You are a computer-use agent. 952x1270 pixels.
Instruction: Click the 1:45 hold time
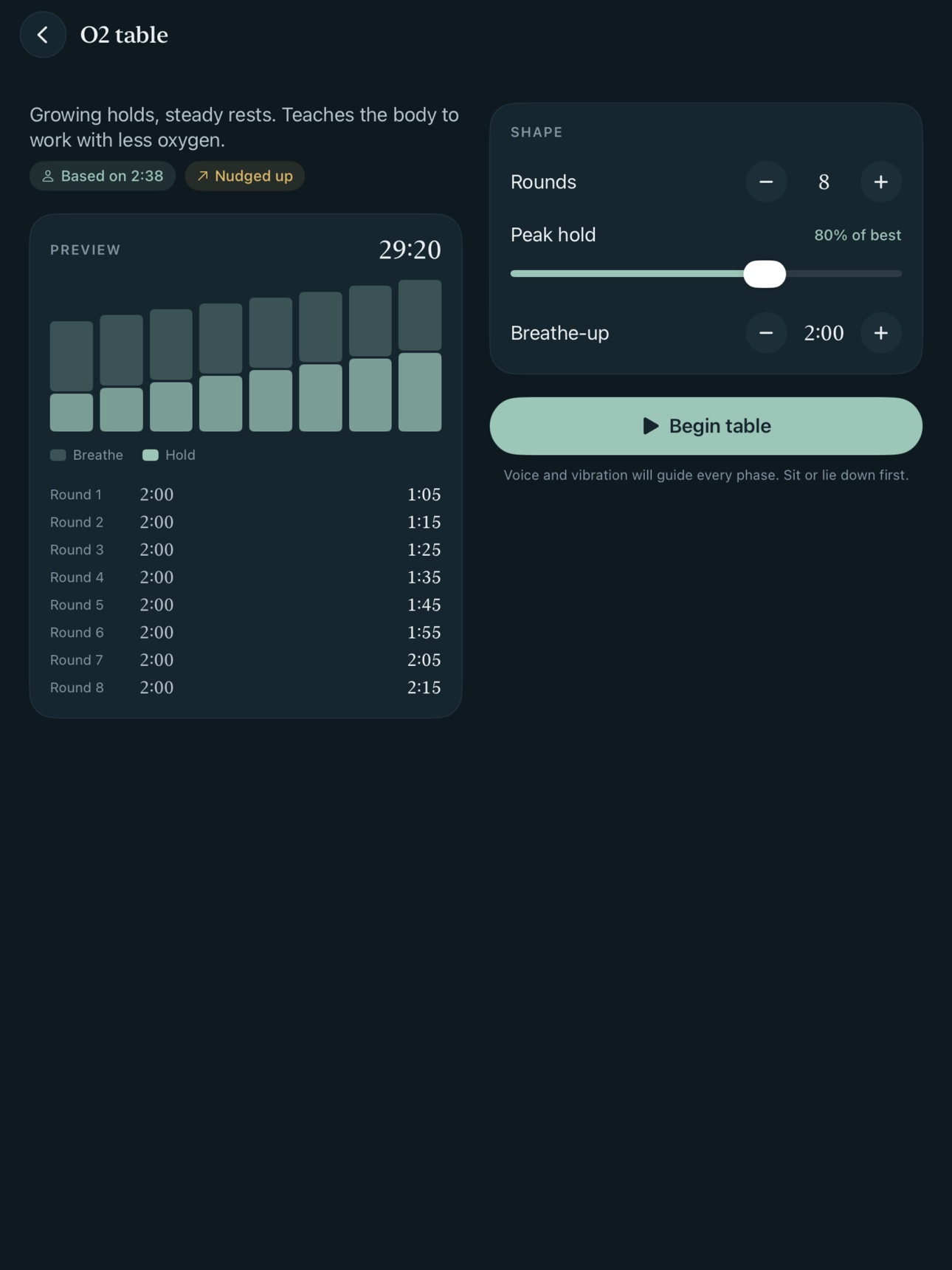[x=424, y=605]
